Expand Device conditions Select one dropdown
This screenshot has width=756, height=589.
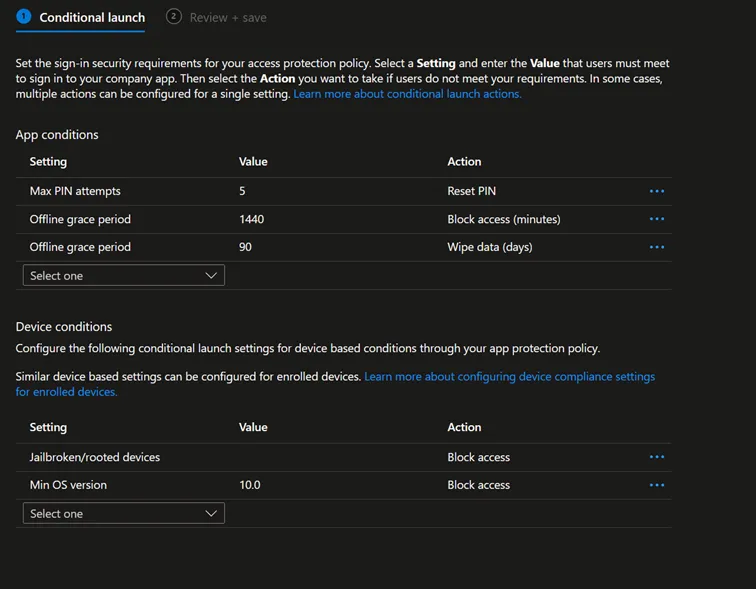coord(123,513)
